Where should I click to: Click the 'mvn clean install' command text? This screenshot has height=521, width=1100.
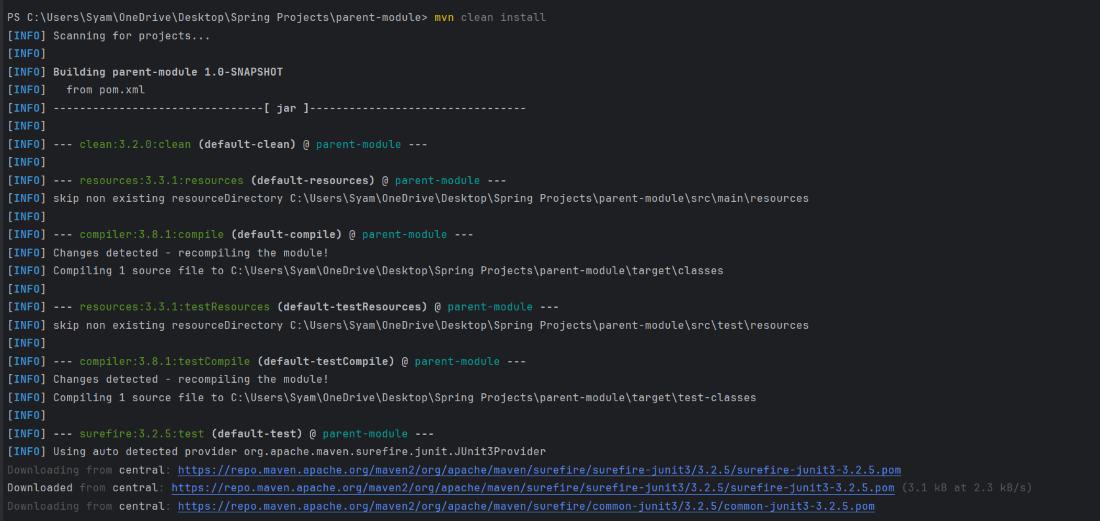click(490, 18)
